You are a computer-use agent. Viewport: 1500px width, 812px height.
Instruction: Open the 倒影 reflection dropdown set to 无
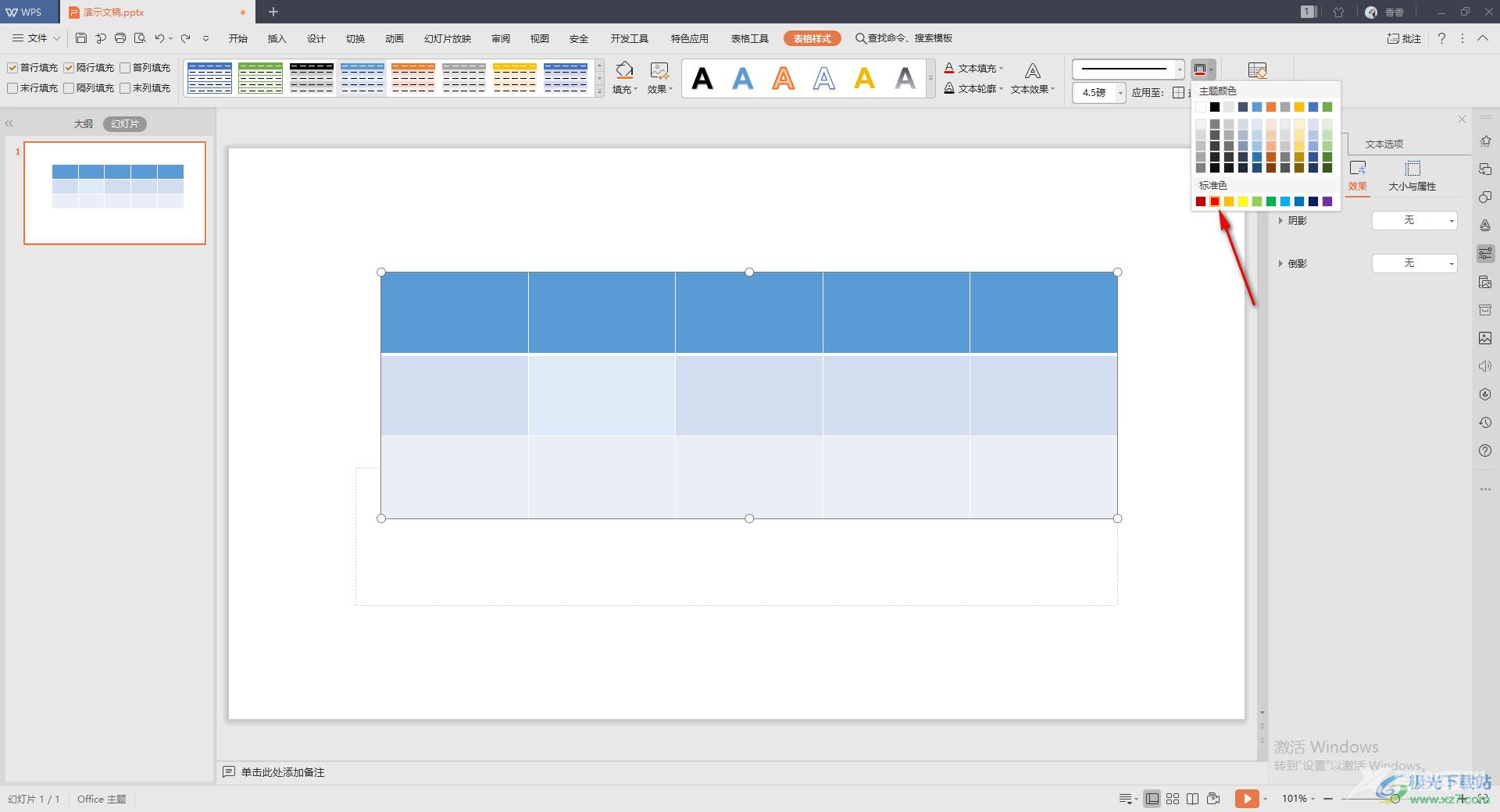pyautogui.click(x=1415, y=264)
